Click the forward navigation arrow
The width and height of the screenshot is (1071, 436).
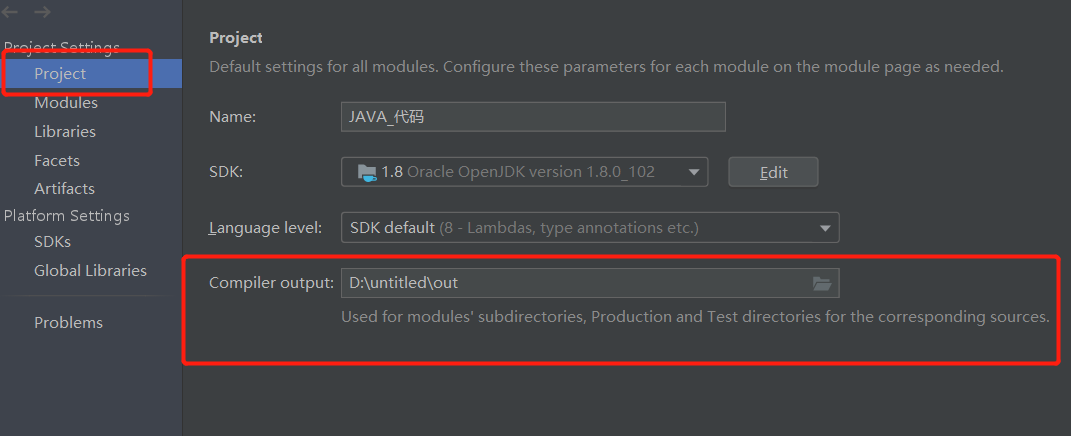pyautogui.click(x=42, y=12)
